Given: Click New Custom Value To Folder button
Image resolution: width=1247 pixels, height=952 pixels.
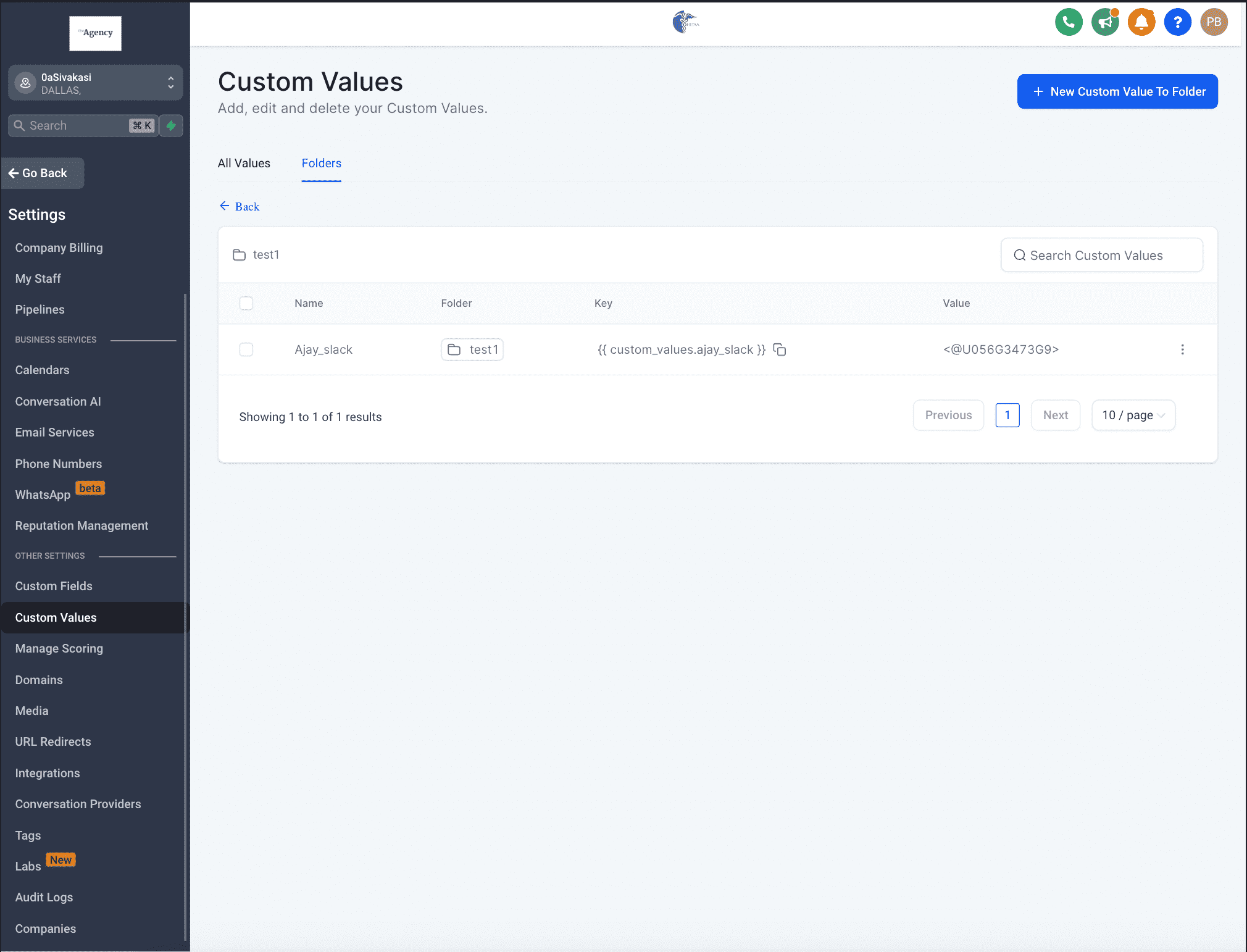Looking at the screenshot, I should coord(1117,92).
